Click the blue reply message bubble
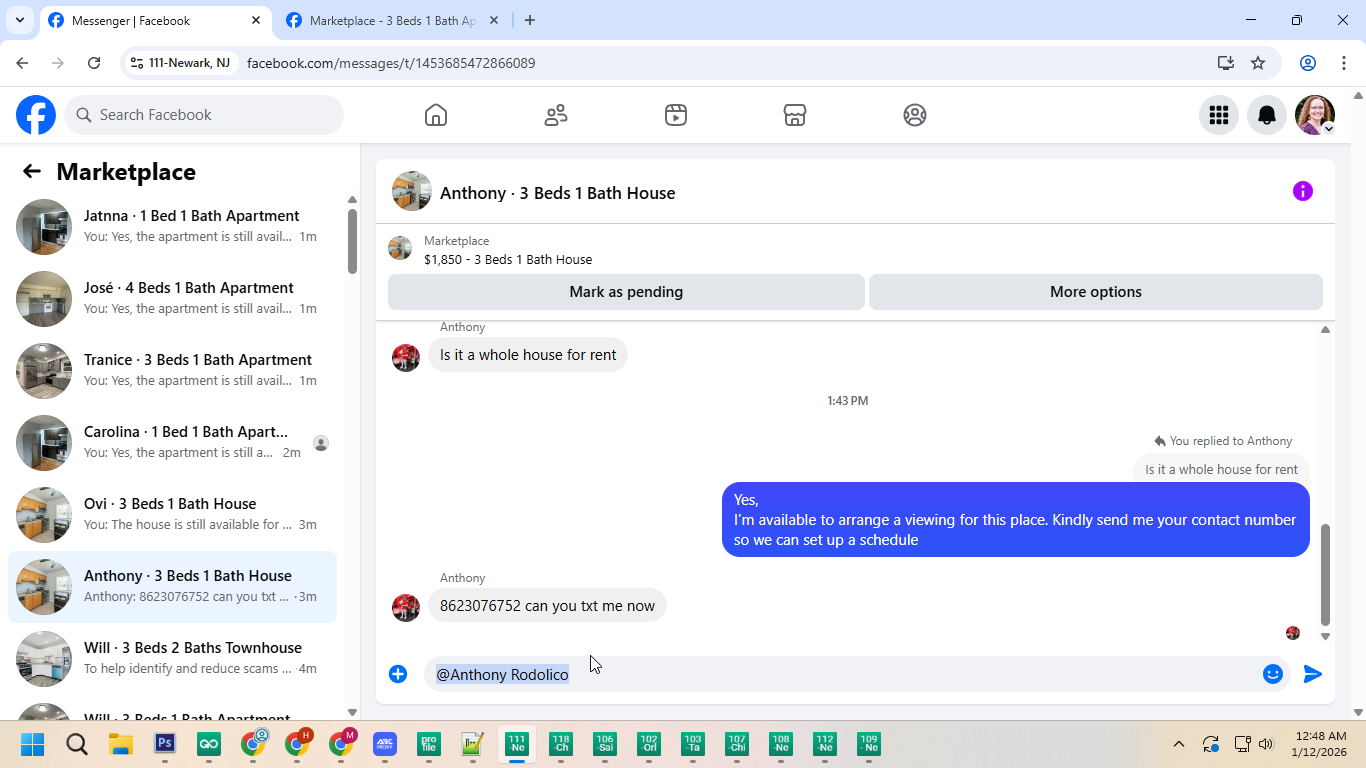Viewport: 1366px width, 768px height. [1016, 520]
